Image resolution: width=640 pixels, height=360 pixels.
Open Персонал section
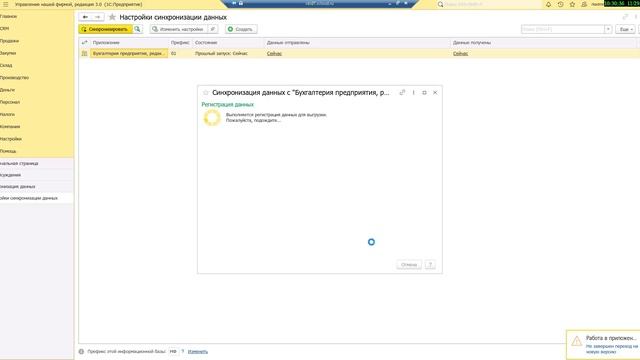pyautogui.click(x=10, y=102)
